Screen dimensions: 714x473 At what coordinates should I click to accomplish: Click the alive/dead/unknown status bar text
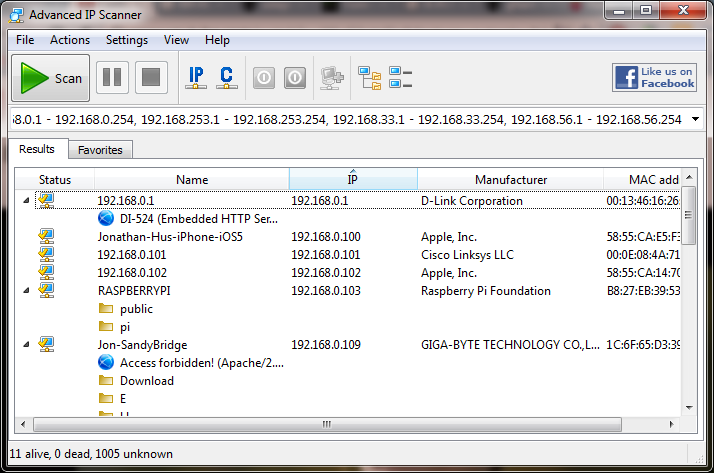coord(91,454)
